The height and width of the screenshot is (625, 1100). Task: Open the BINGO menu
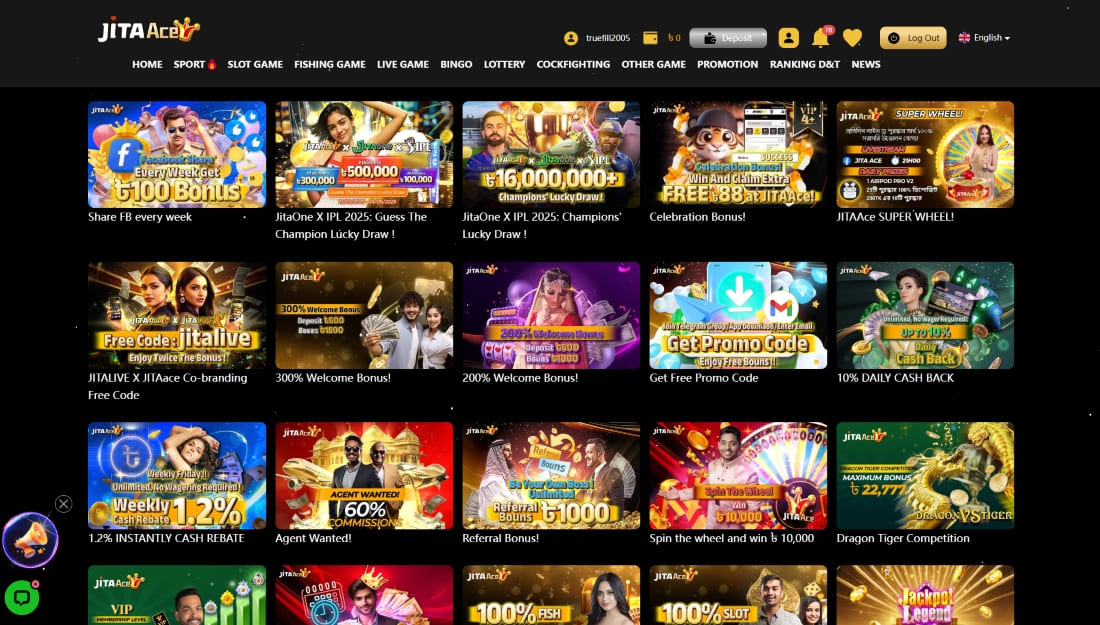pos(456,64)
